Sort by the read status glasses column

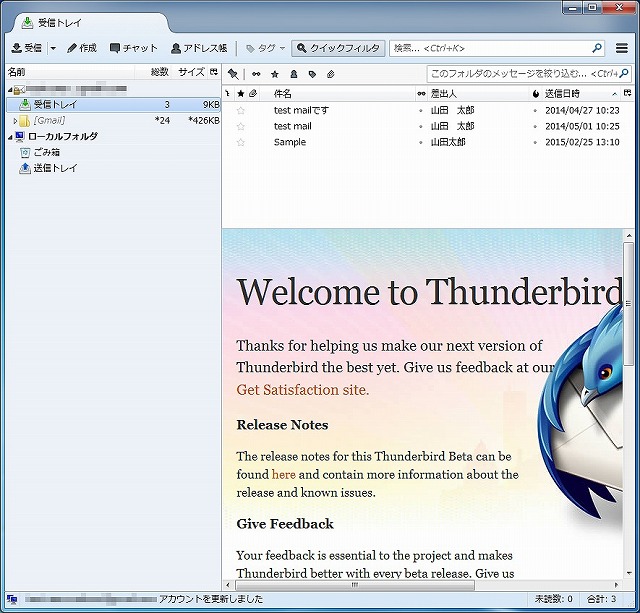pyautogui.click(x=421, y=93)
